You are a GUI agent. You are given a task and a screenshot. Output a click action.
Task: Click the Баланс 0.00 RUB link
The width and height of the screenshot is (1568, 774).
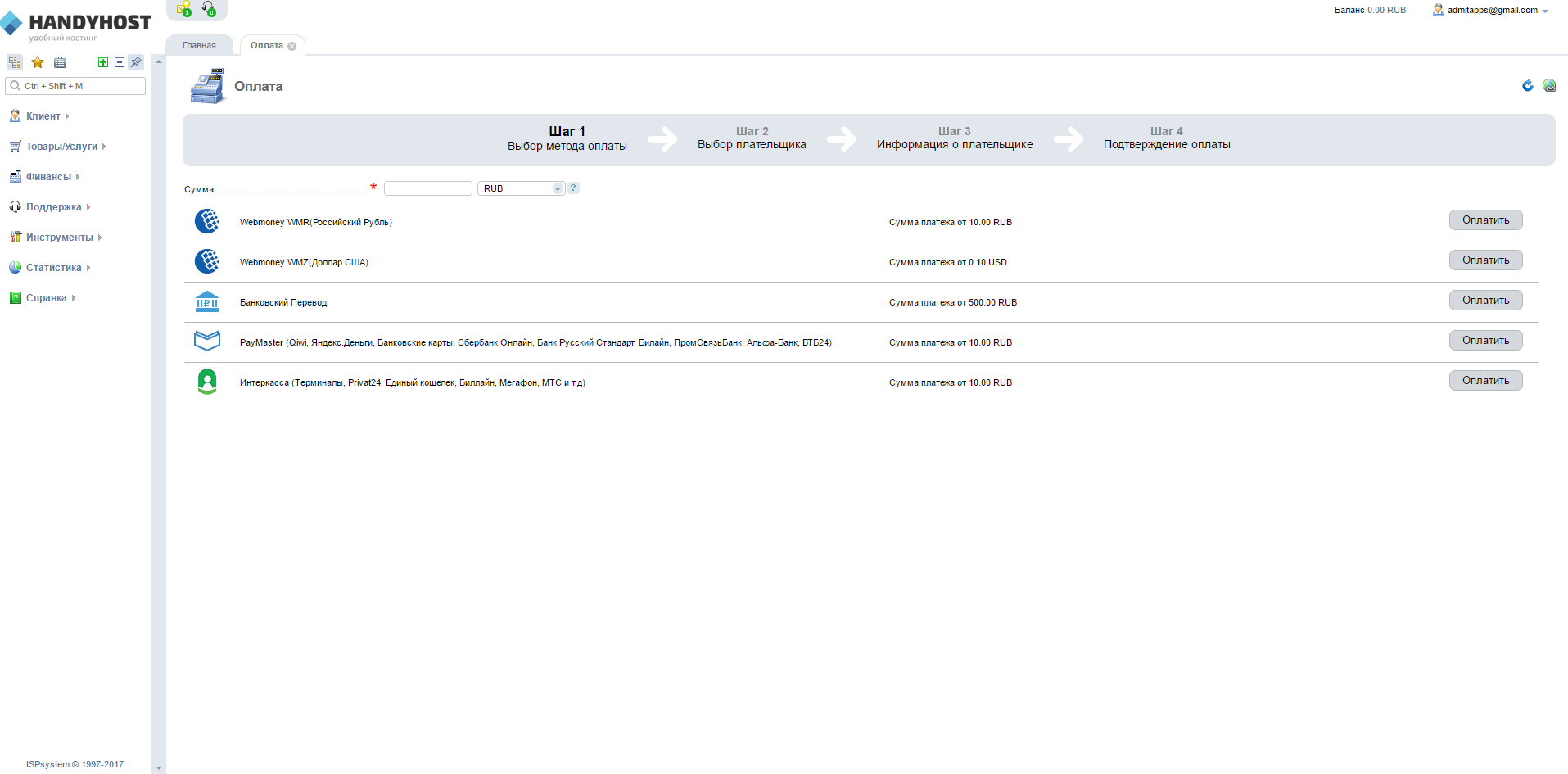1370,11
